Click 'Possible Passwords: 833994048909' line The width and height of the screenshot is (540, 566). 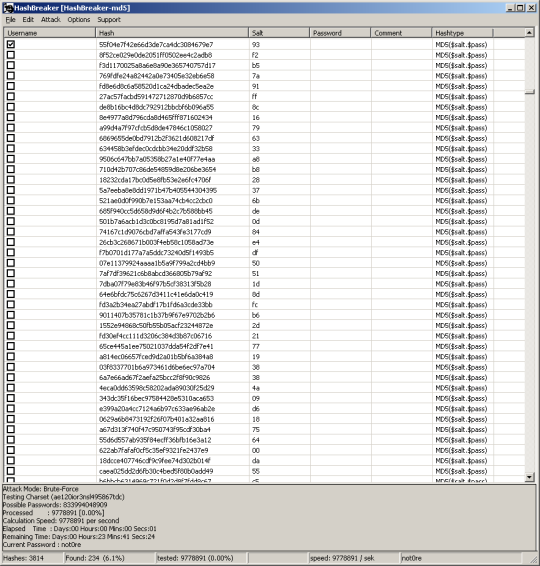55,505
